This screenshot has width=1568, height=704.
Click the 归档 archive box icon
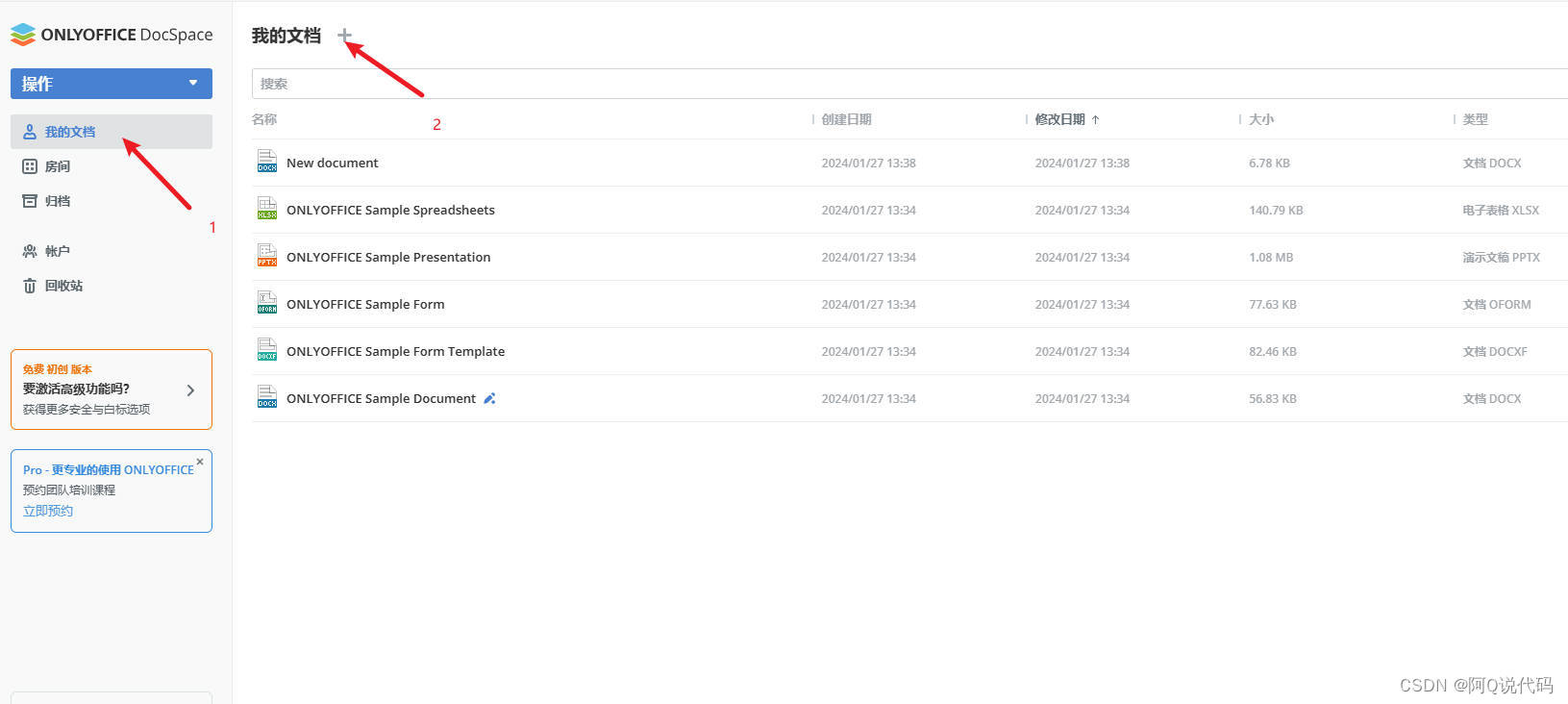pos(30,201)
